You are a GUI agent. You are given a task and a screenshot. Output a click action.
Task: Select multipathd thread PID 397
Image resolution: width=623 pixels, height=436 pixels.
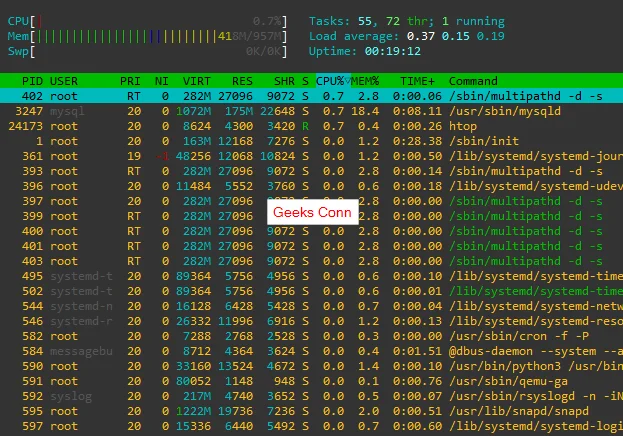tap(312, 201)
